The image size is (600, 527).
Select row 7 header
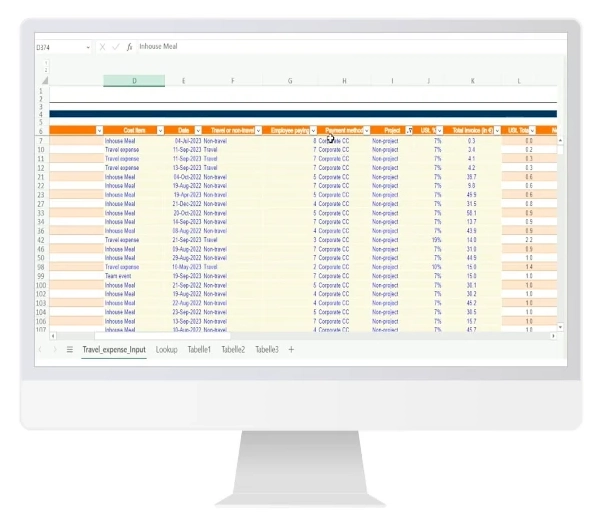point(41,141)
